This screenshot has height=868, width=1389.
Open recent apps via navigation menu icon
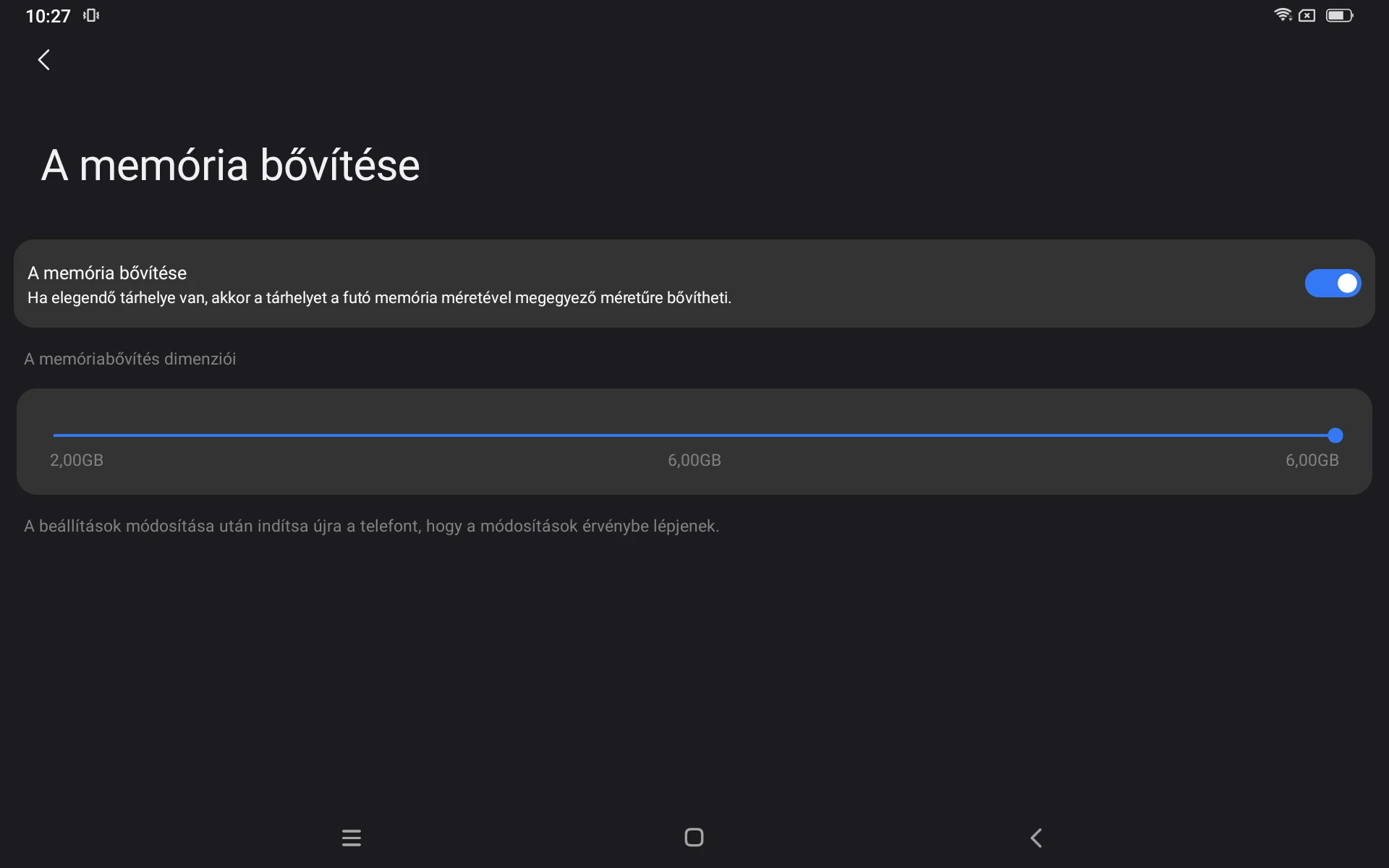352,838
